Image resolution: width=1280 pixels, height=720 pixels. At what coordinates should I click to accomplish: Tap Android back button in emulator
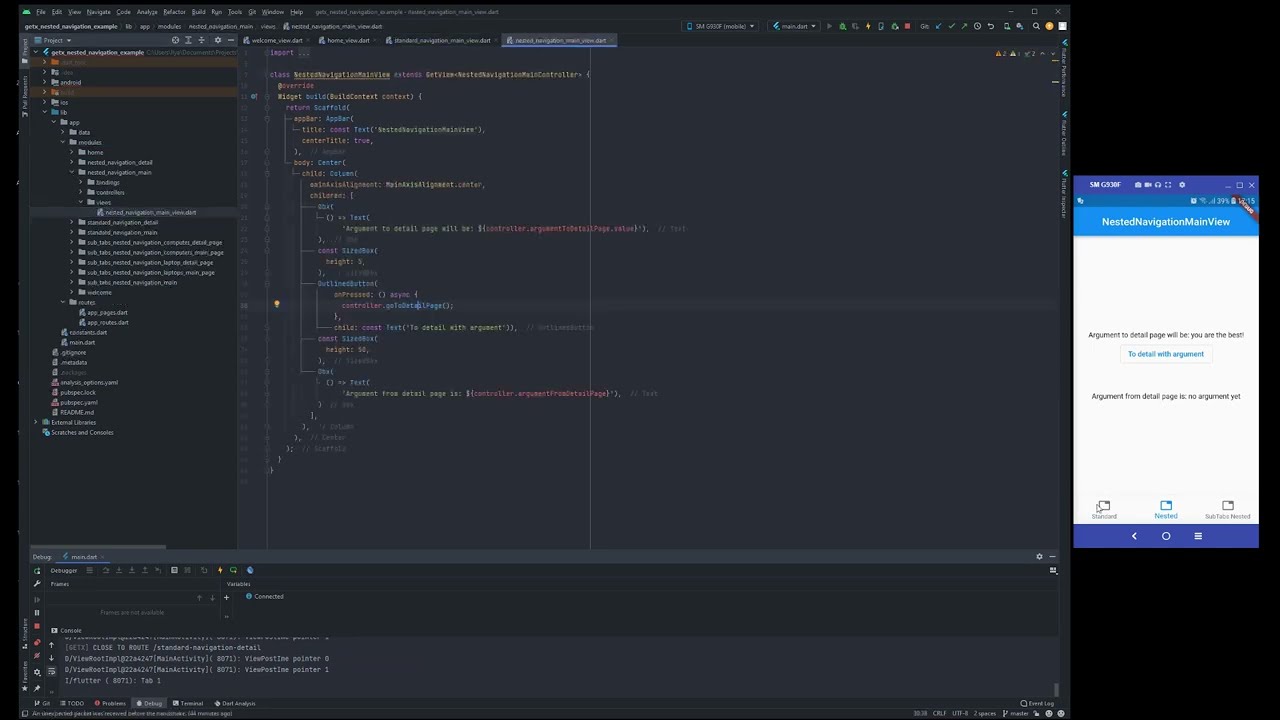pyautogui.click(x=1134, y=536)
